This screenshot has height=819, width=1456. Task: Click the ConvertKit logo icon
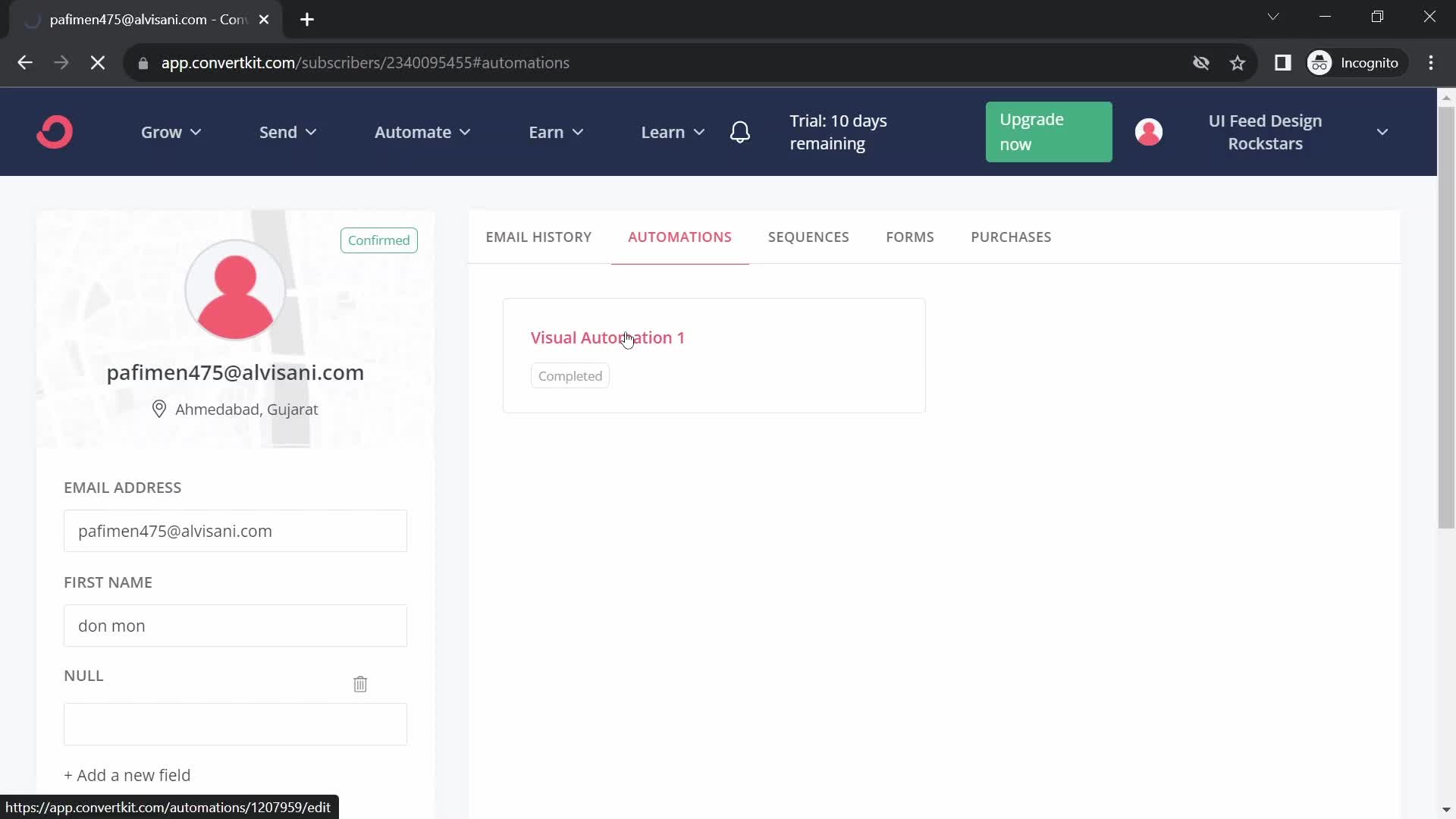coord(55,131)
